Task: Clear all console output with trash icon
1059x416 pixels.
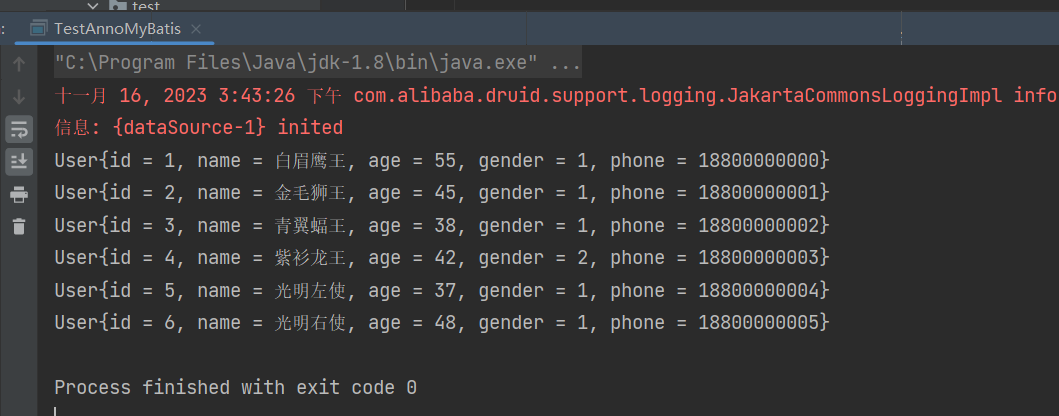Action: [19, 226]
